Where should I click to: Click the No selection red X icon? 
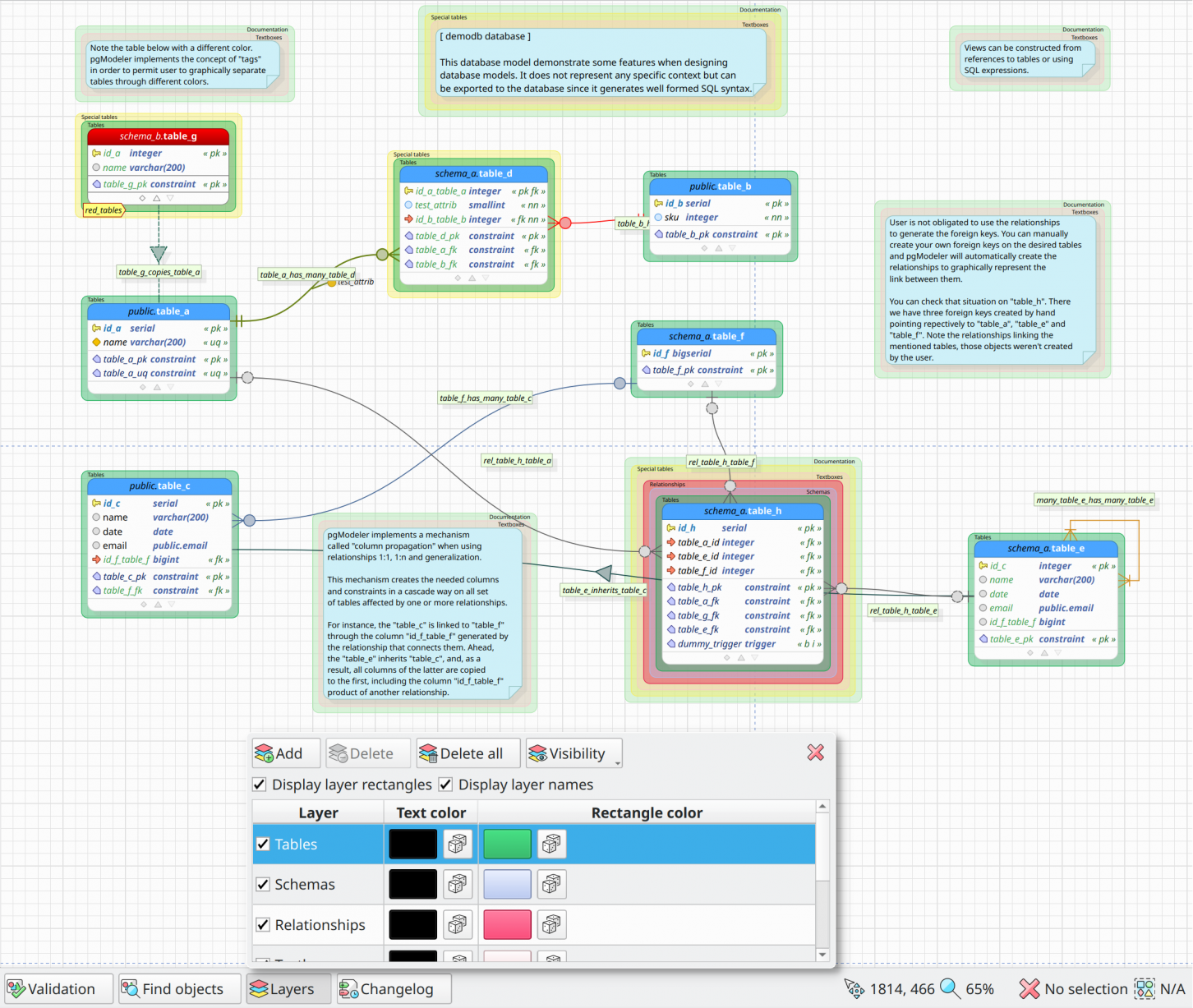(x=1029, y=989)
